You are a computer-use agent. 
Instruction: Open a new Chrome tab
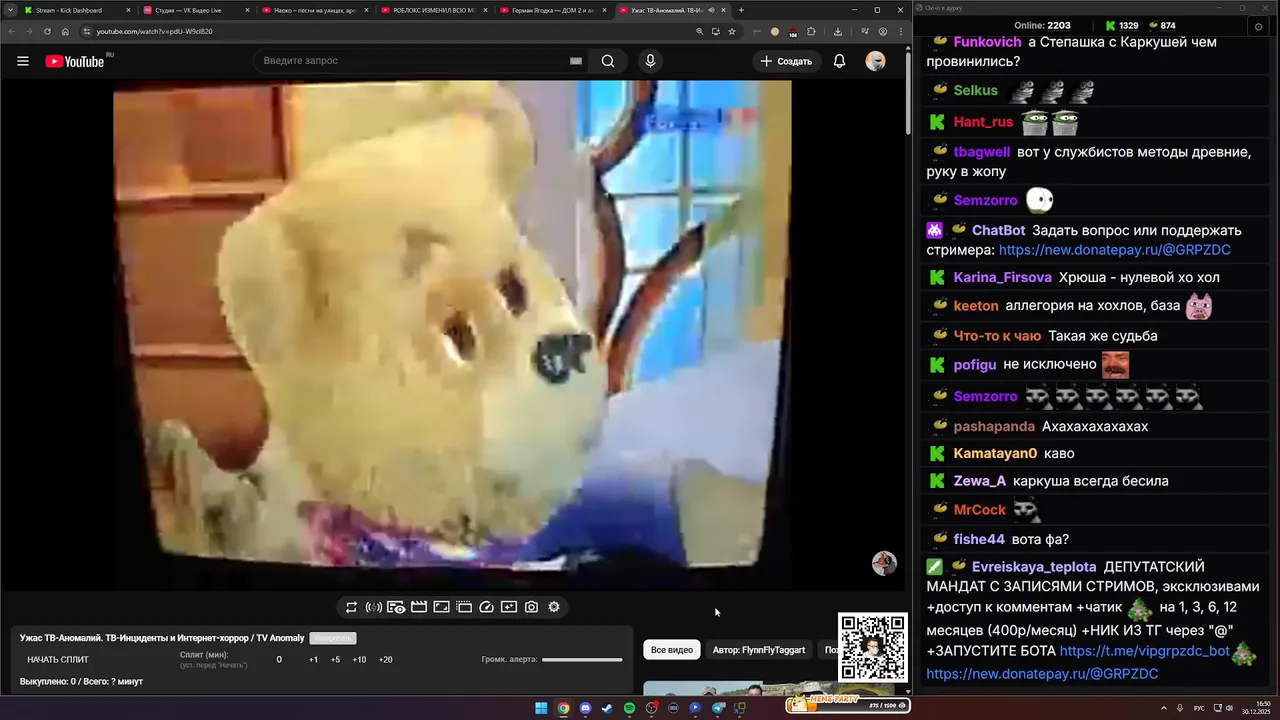pyautogui.click(x=741, y=10)
